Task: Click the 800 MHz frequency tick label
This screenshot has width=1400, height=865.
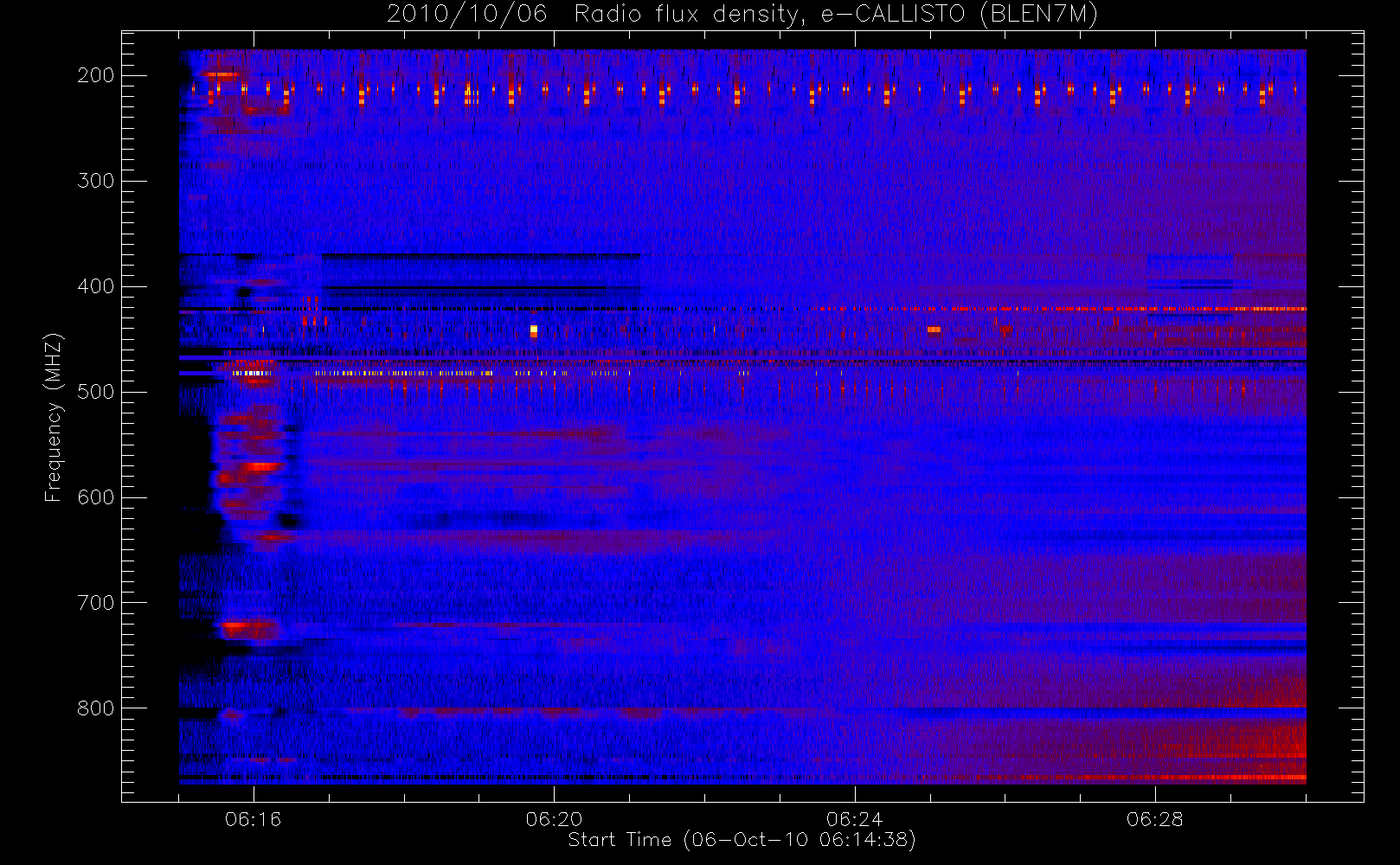Action: (95, 708)
